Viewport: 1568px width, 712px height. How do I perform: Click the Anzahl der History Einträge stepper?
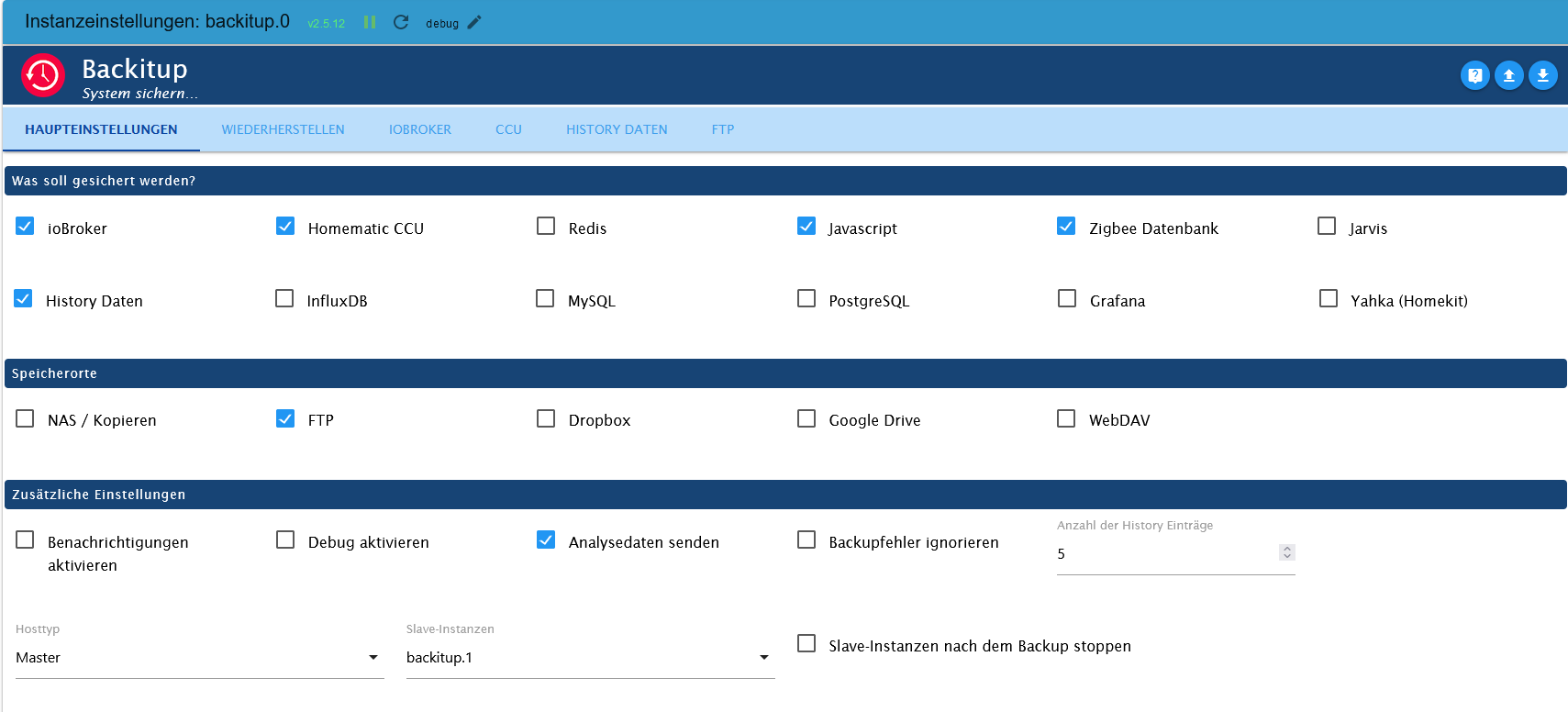[x=1287, y=552]
